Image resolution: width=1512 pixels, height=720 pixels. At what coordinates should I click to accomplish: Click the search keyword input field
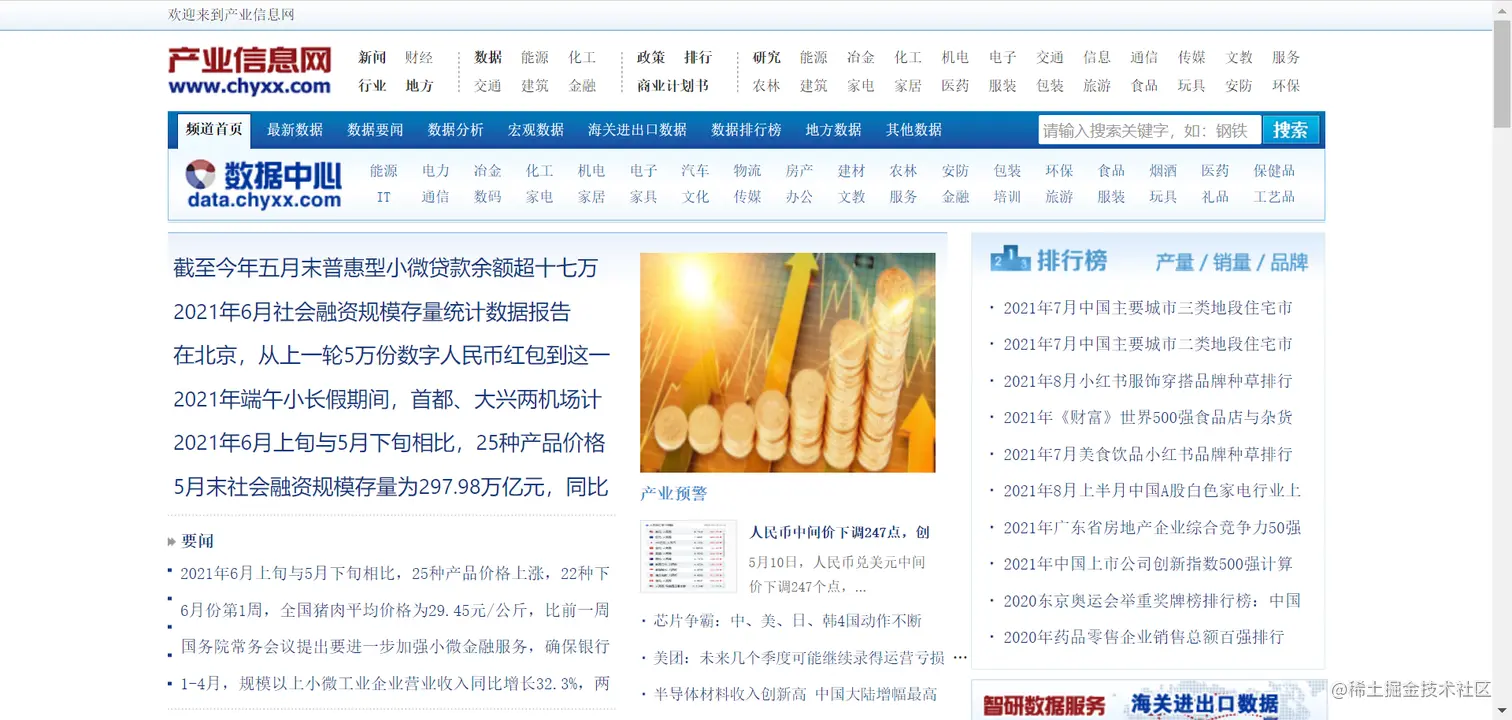pos(1150,129)
